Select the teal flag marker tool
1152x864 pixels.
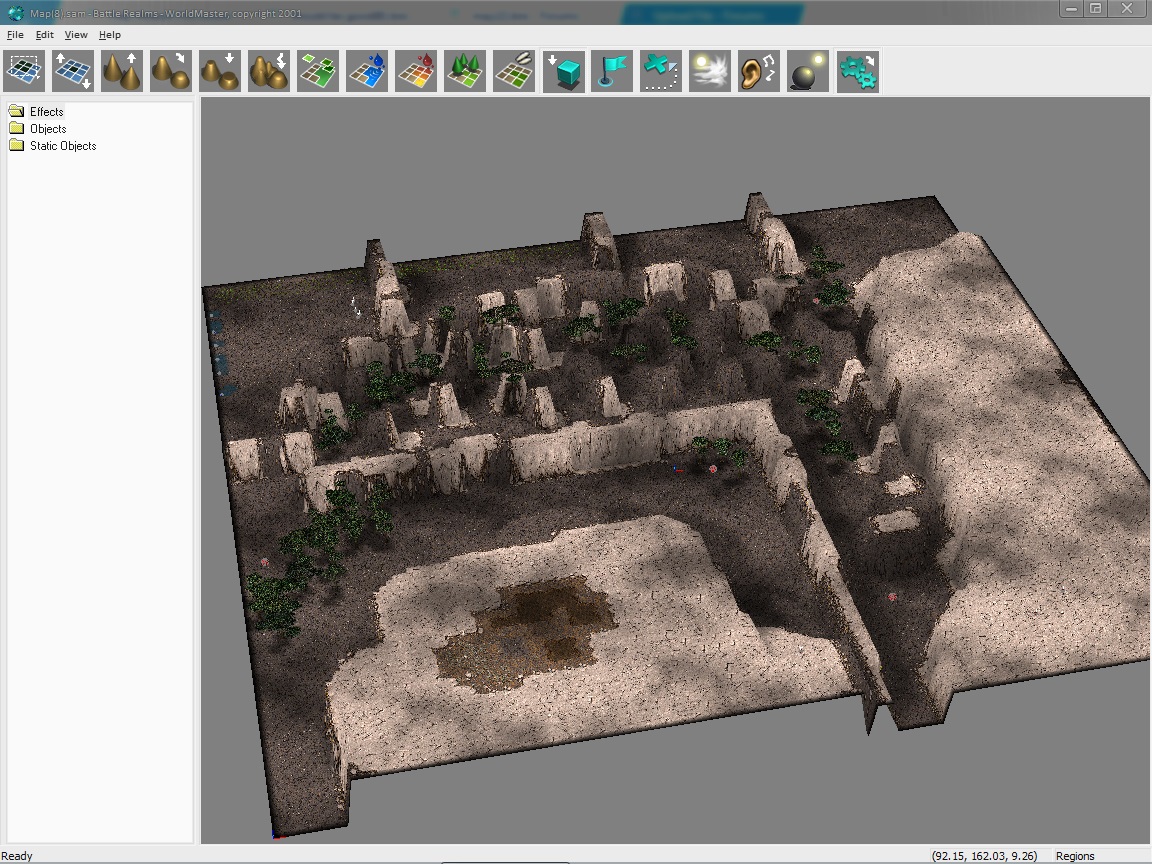click(x=612, y=71)
